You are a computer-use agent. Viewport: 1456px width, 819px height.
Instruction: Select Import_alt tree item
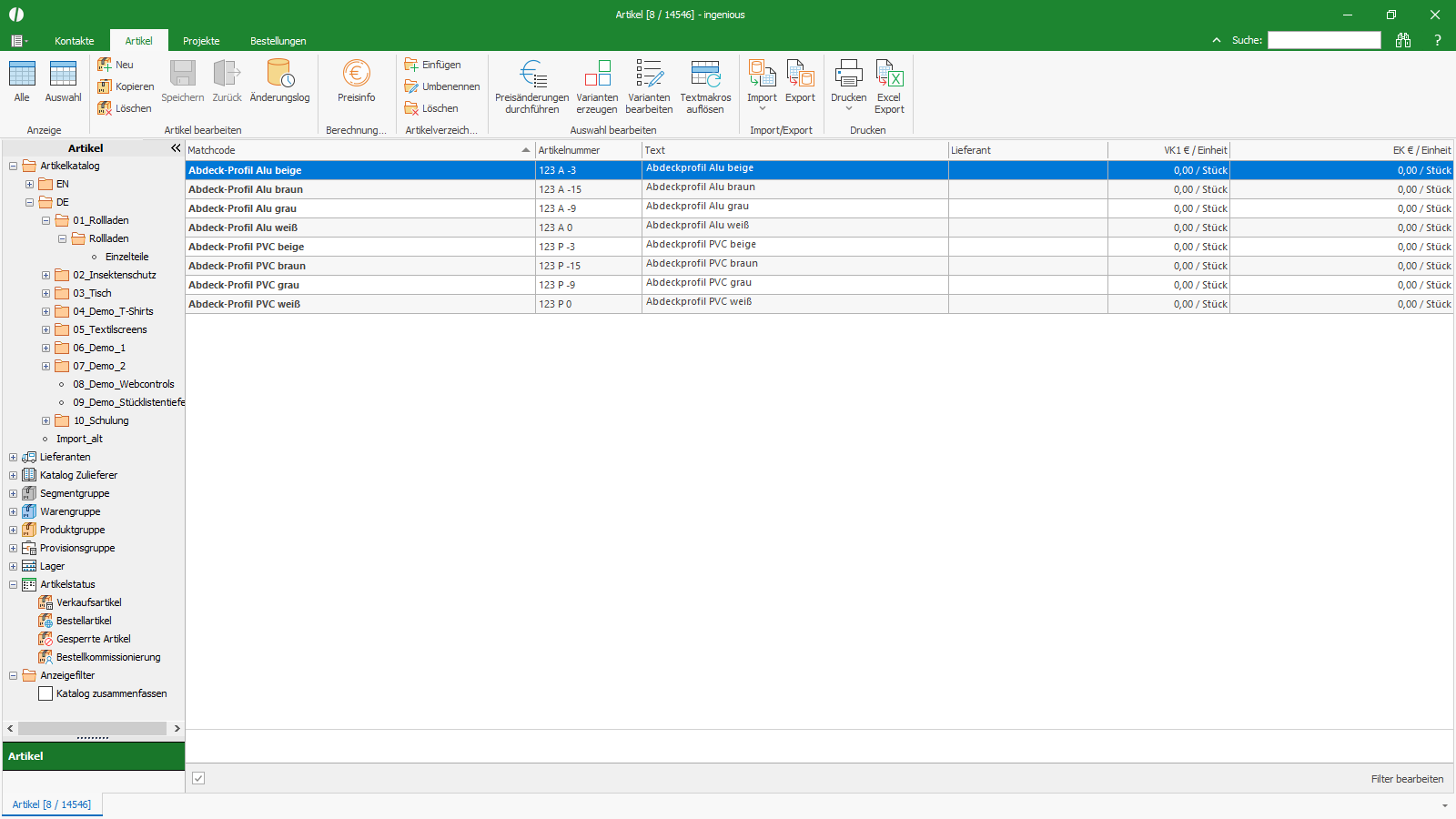(x=79, y=439)
